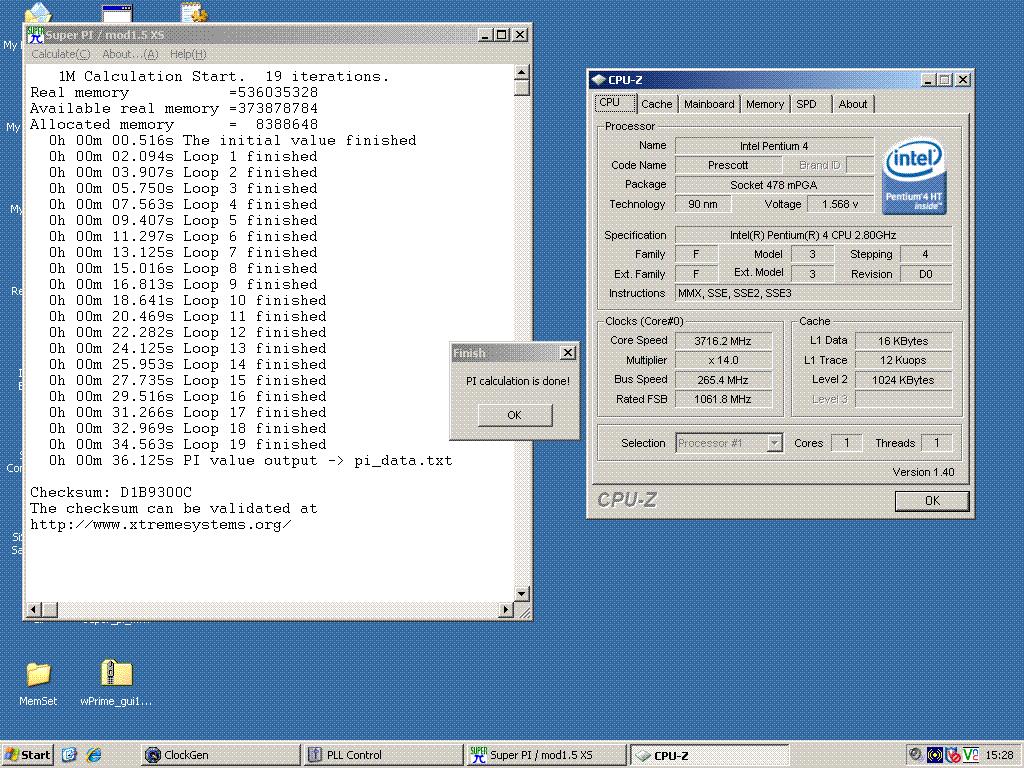Switch to the SPD tab in CPU-Z
Image resolution: width=1024 pixels, height=768 pixels.
[x=807, y=104]
